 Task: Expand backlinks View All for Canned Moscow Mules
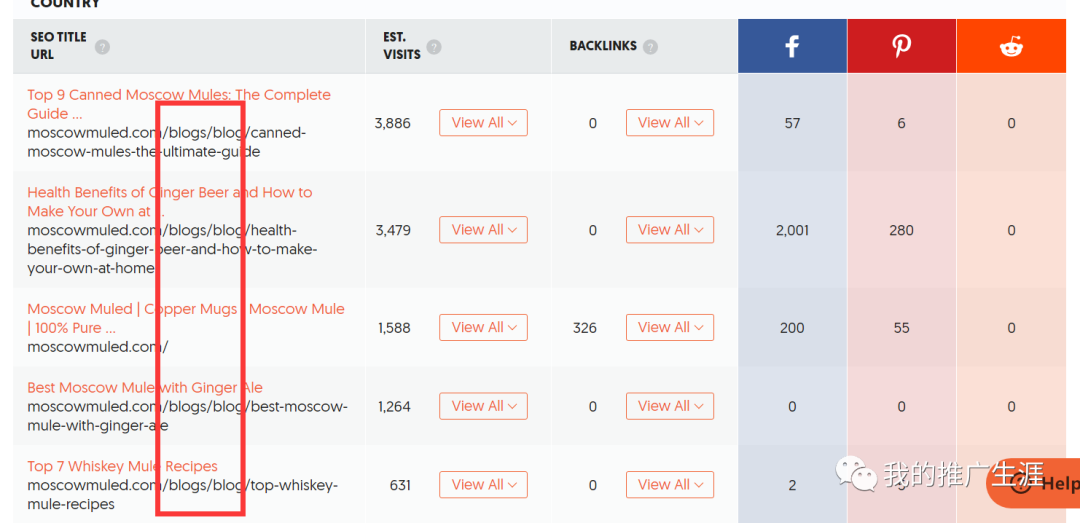point(669,123)
